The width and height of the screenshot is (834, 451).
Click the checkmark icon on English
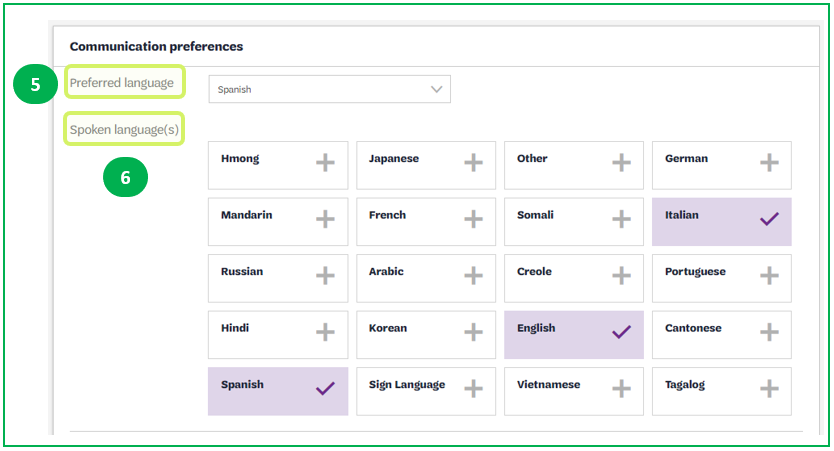tap(621, 332)
